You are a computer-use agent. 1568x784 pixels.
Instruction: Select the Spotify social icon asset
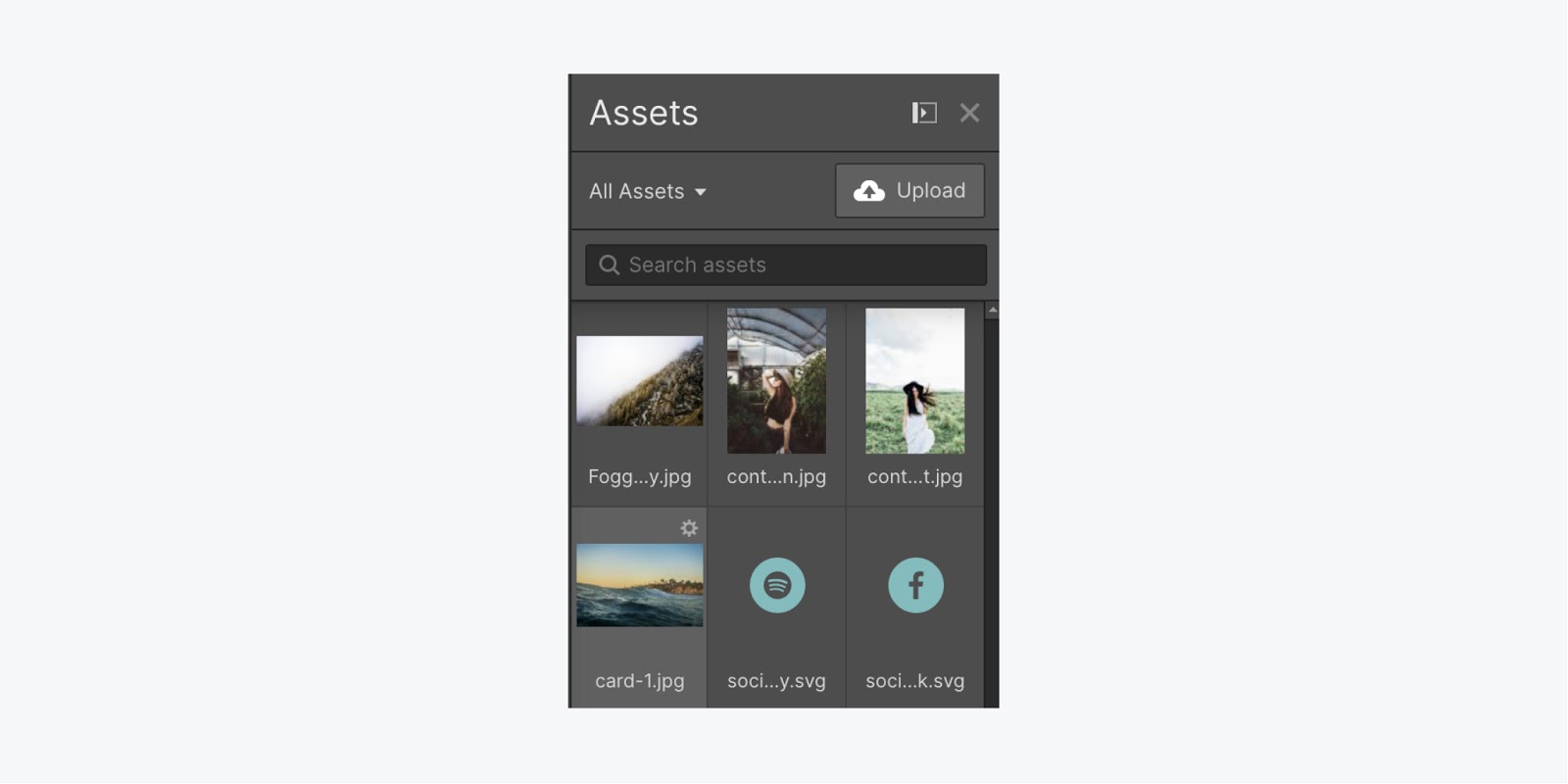(x=777, y=585)
